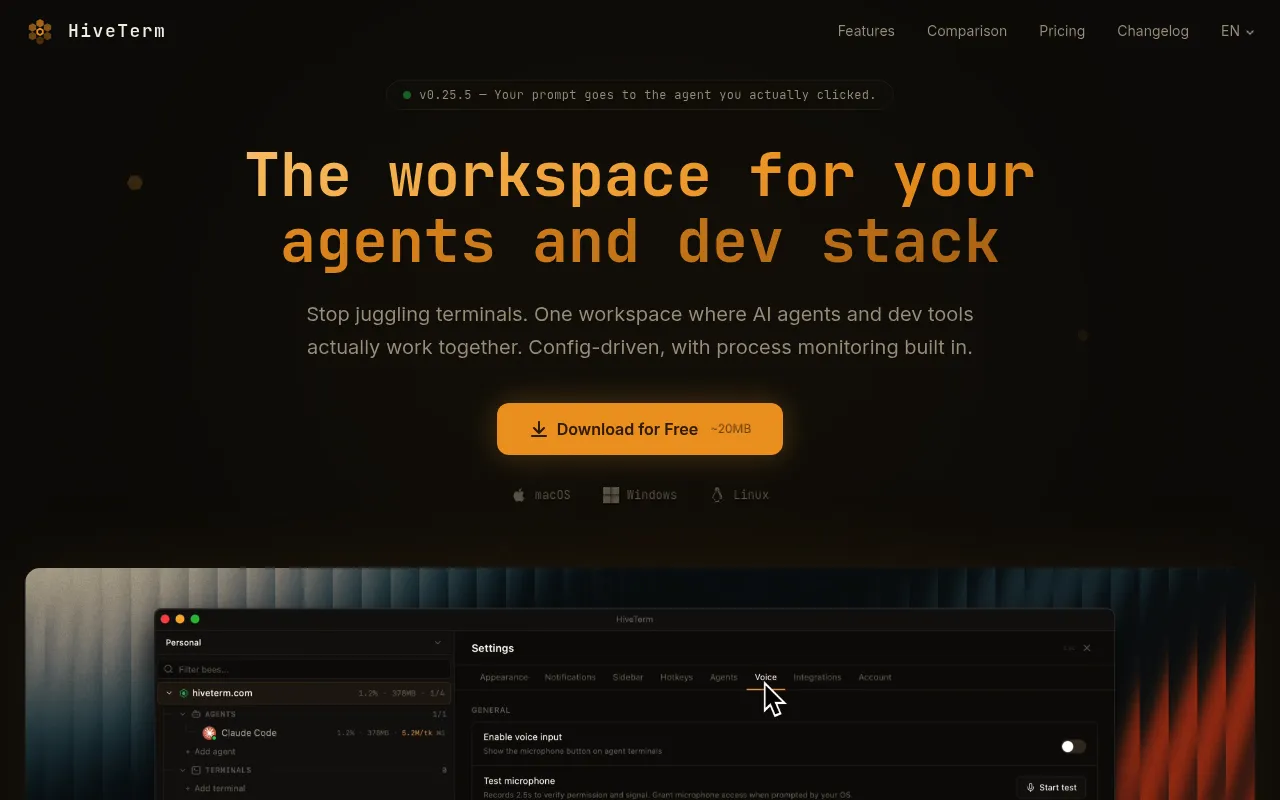Click the green status dot beside hiveterm.com

184,693
